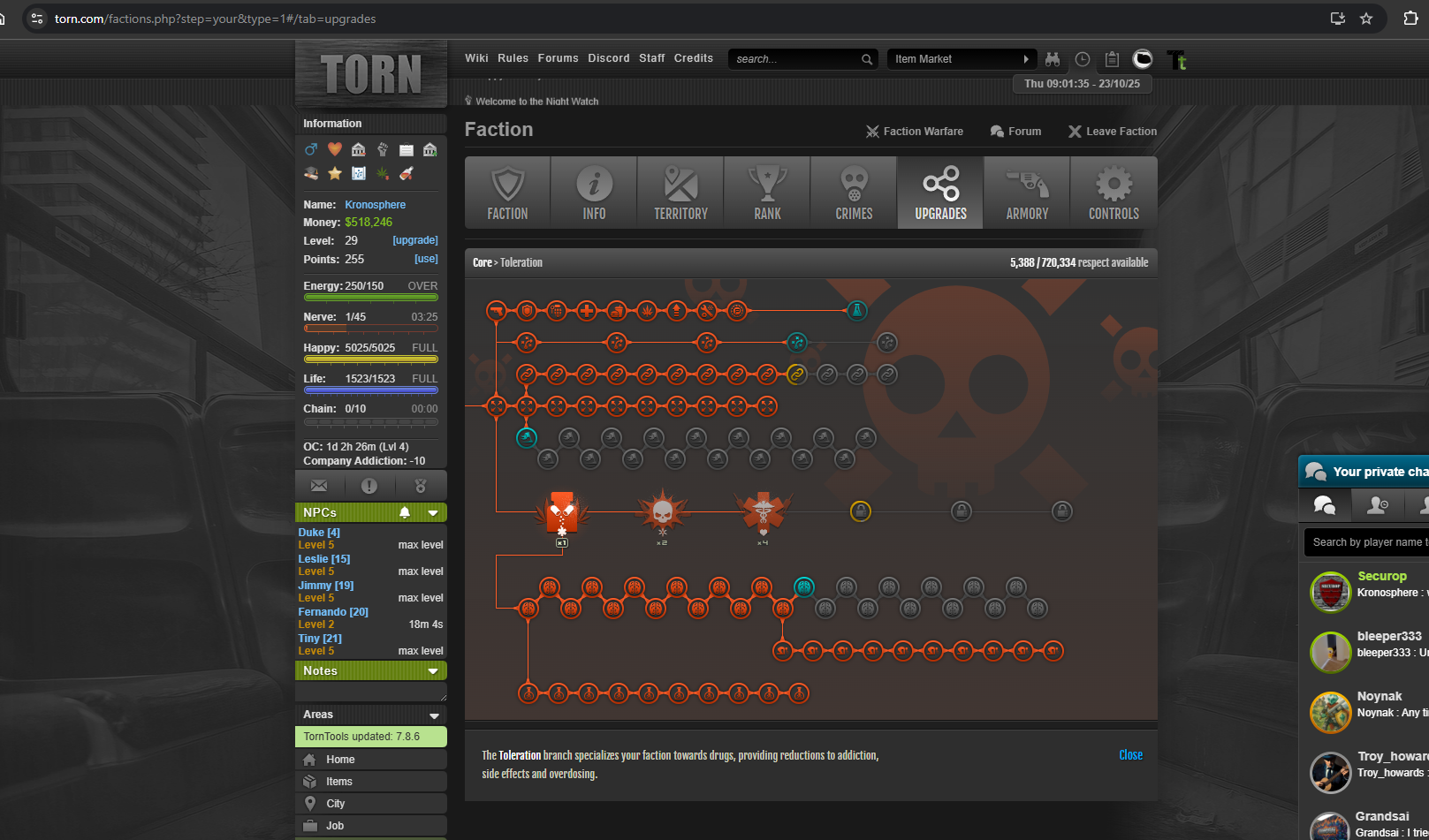Open the advanced search binoculars icon
The image size is (1429, 840).
[x=1053, y=59]
